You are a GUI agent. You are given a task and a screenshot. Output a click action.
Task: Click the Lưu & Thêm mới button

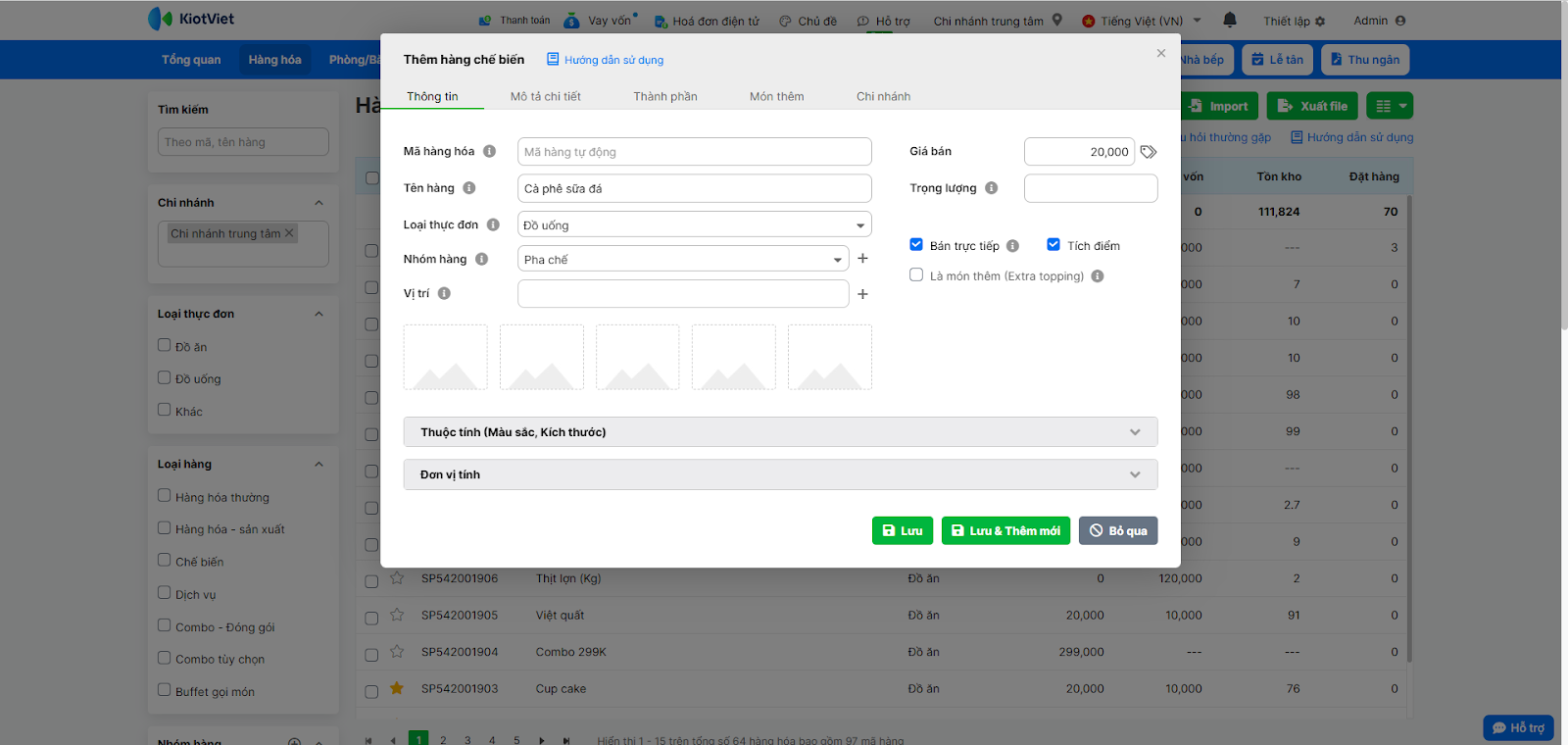tap(1005, 530)
